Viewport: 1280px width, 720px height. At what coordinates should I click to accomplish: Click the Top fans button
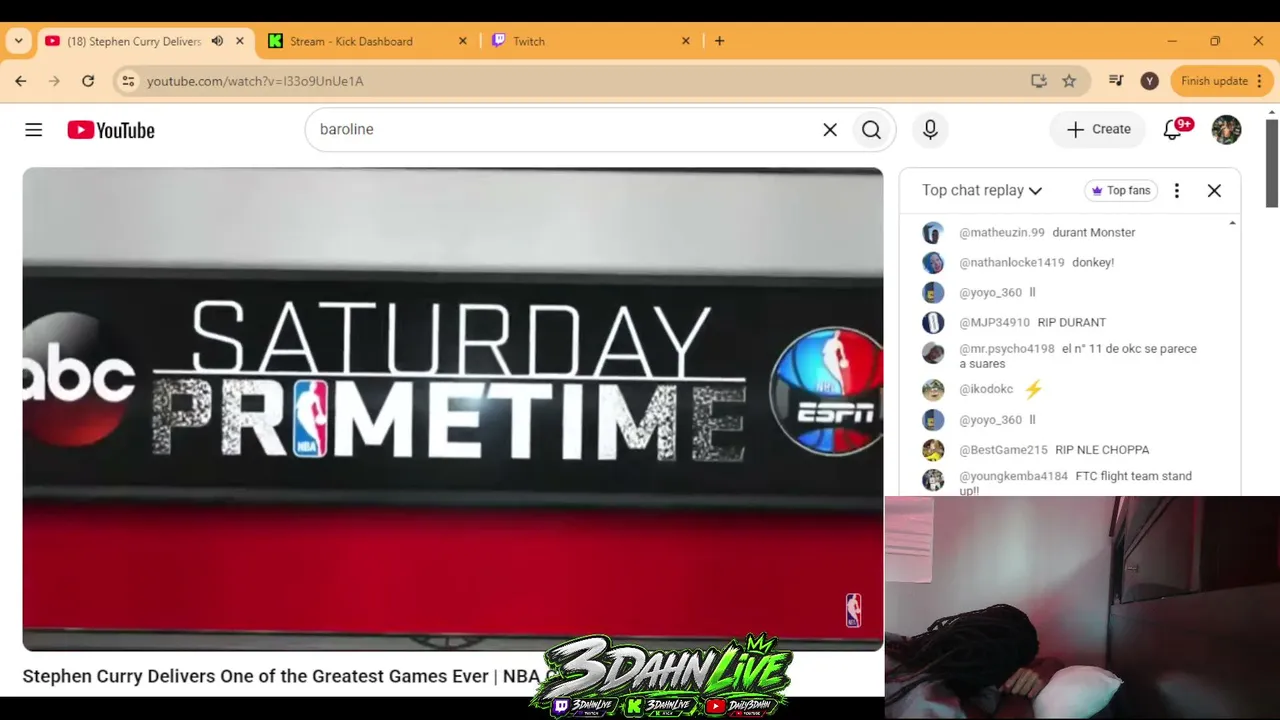pyautogui.click(x=1120, y=190)
